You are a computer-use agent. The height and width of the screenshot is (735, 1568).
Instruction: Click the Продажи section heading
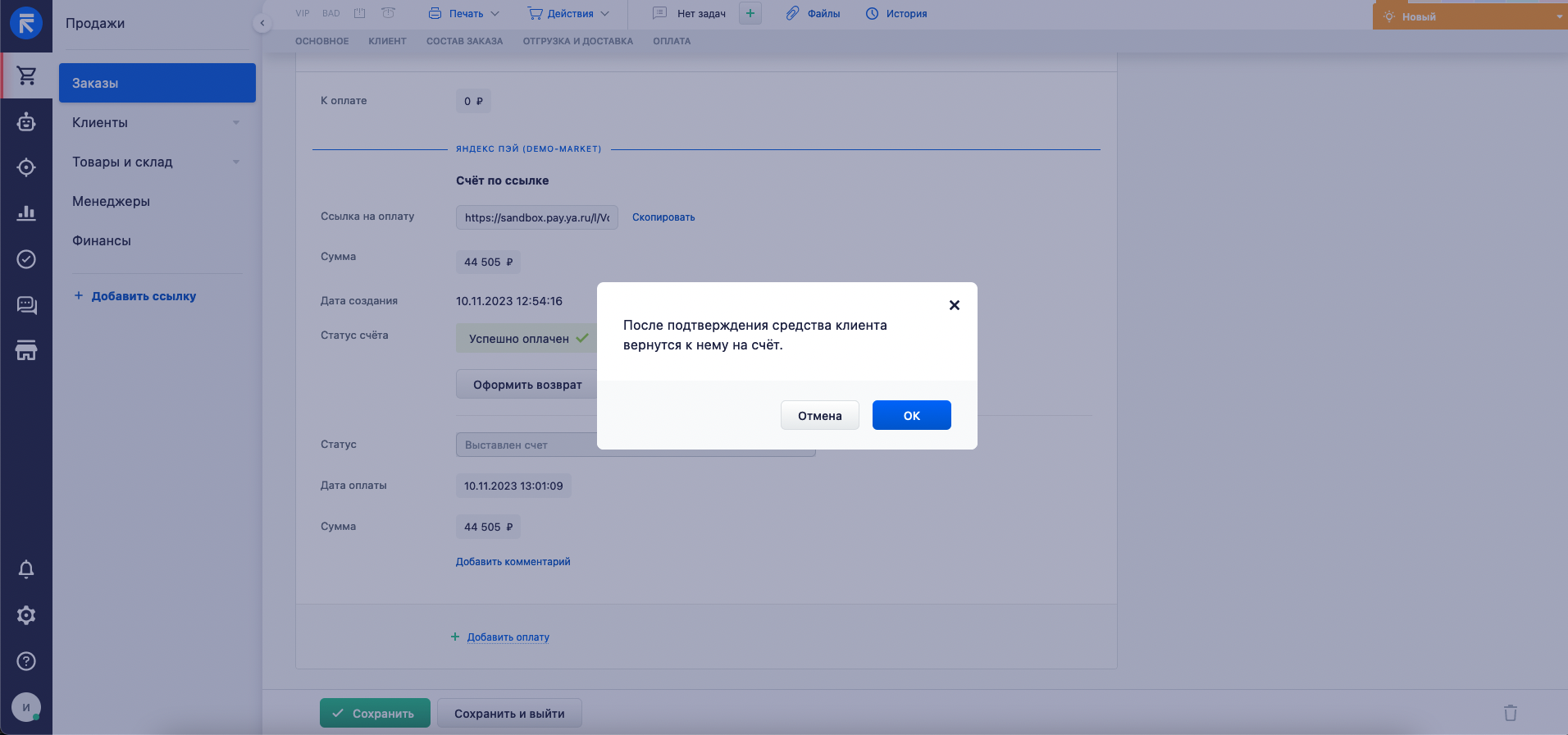95,23
